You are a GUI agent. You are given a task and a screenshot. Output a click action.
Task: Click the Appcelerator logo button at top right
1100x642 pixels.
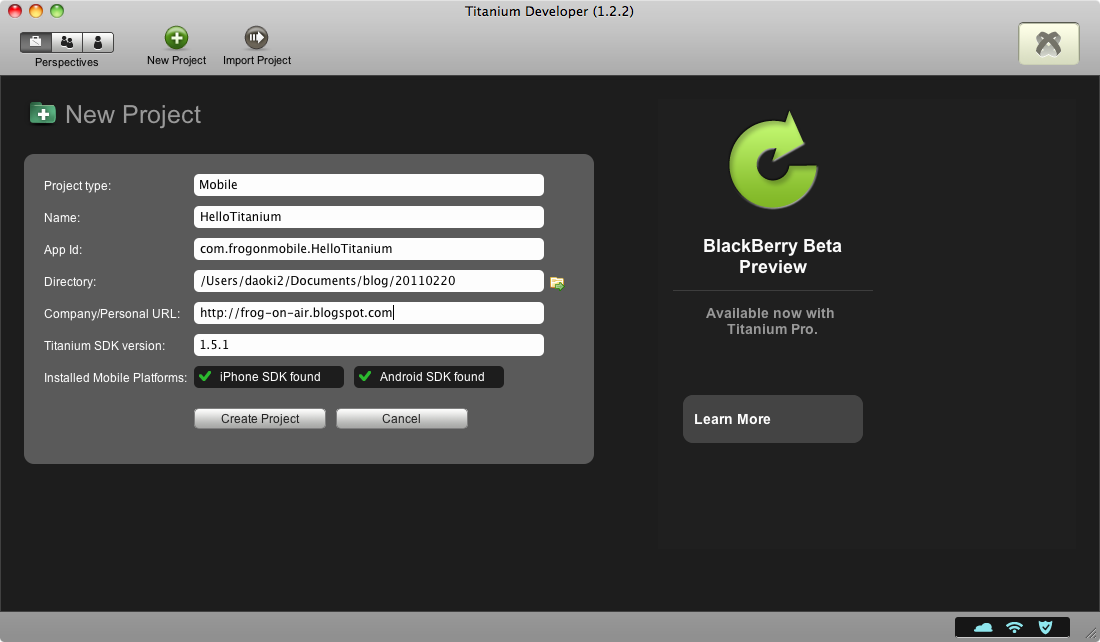point(1049,44)
